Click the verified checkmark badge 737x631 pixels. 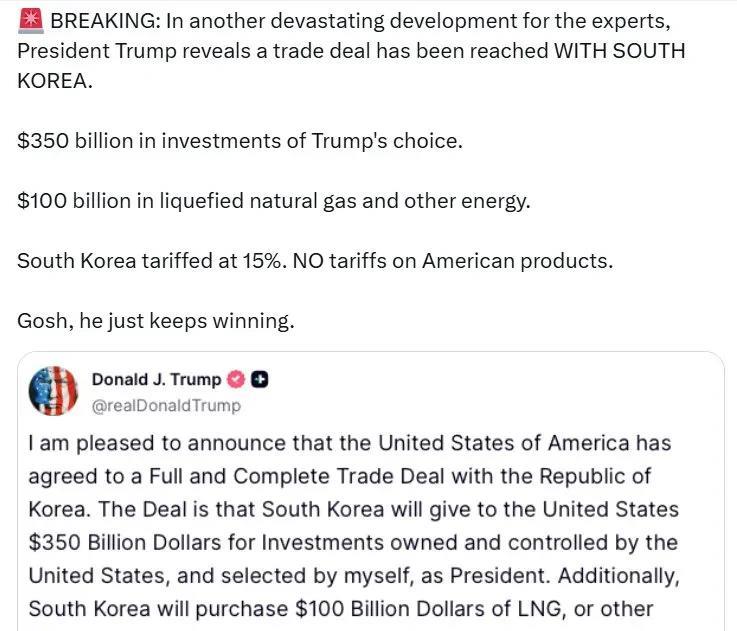tap(237, 380)
